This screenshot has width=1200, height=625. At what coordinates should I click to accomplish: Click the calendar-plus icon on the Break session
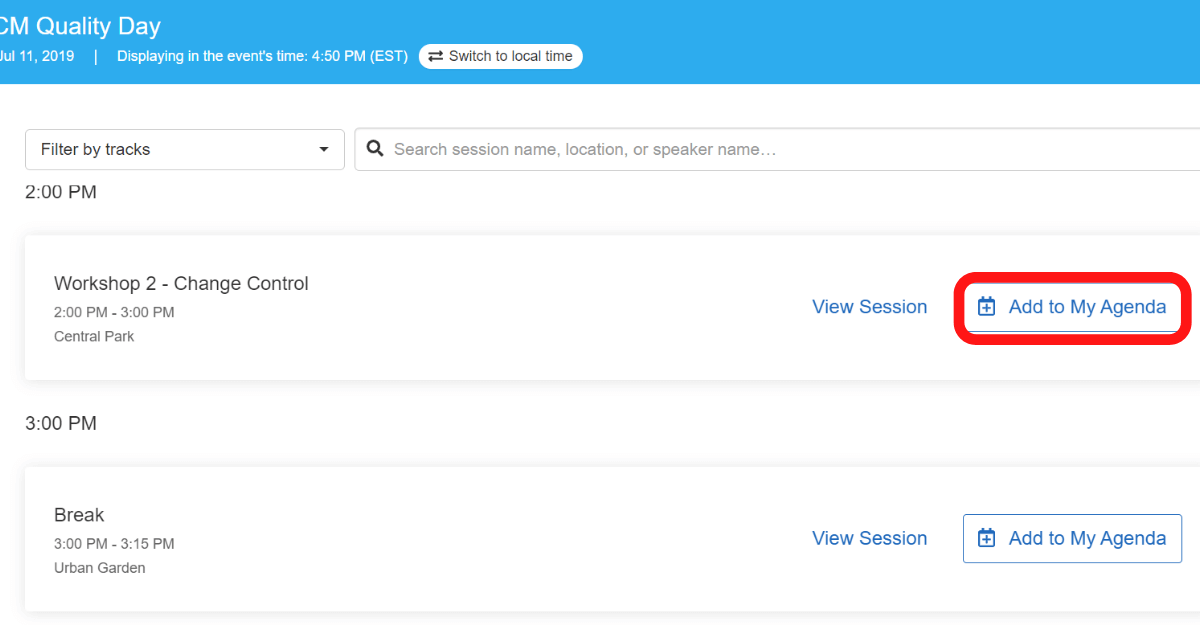[x=986, y=538]
